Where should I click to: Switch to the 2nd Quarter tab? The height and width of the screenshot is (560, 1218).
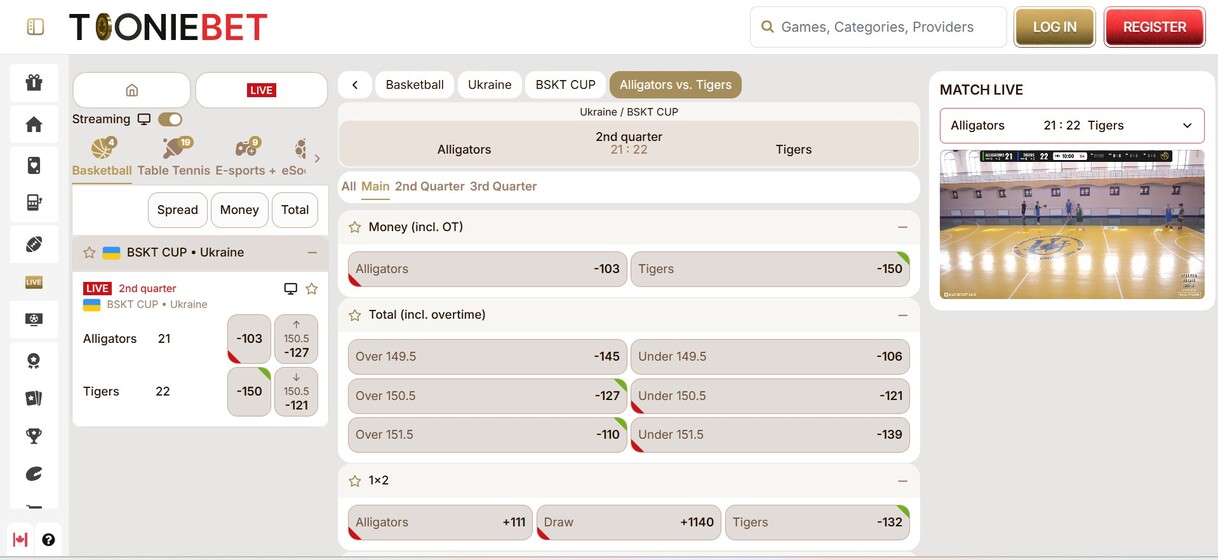coord(429,186)
